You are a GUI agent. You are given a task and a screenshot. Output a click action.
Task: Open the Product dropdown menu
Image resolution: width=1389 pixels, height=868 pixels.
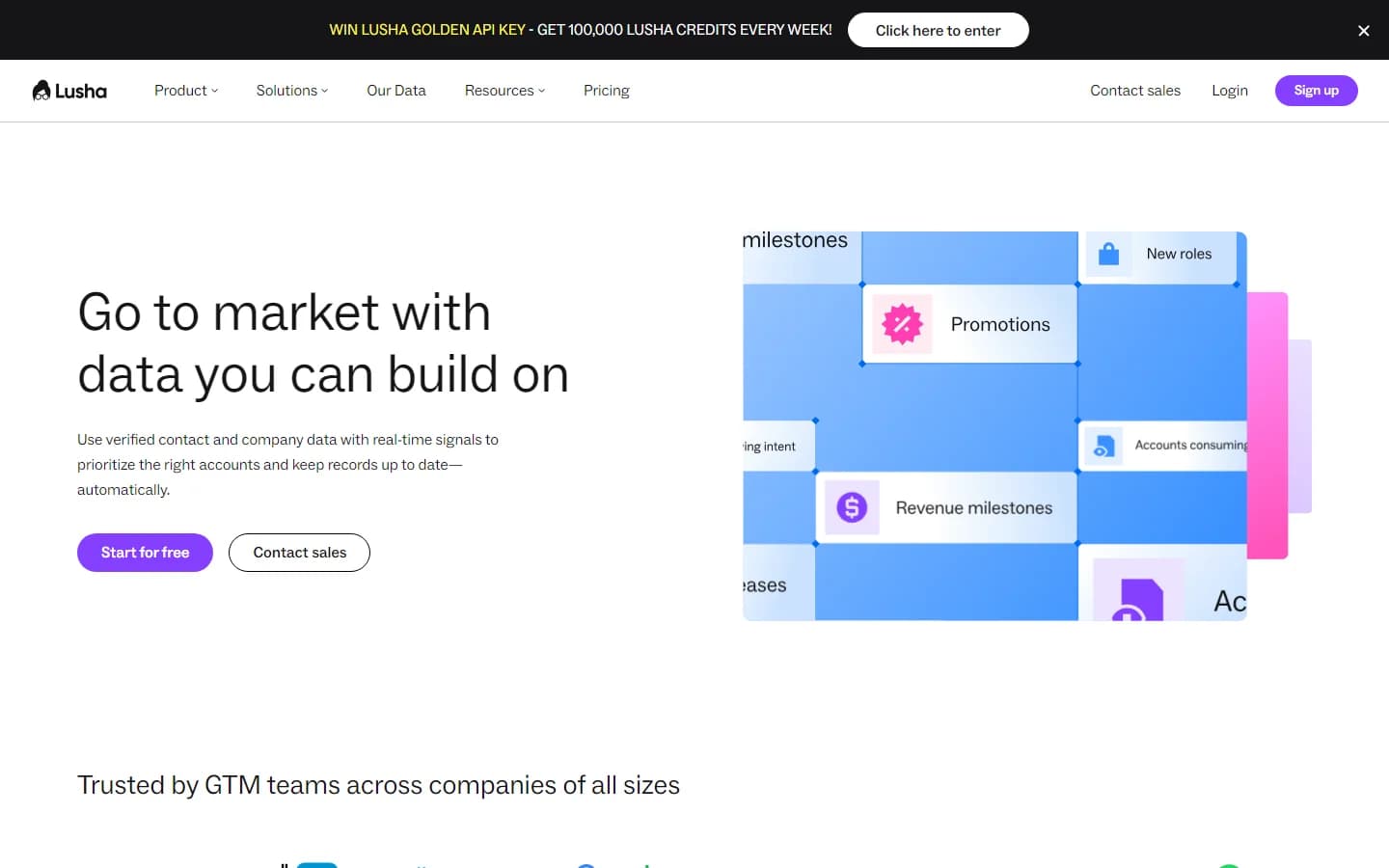click(185, 90)
